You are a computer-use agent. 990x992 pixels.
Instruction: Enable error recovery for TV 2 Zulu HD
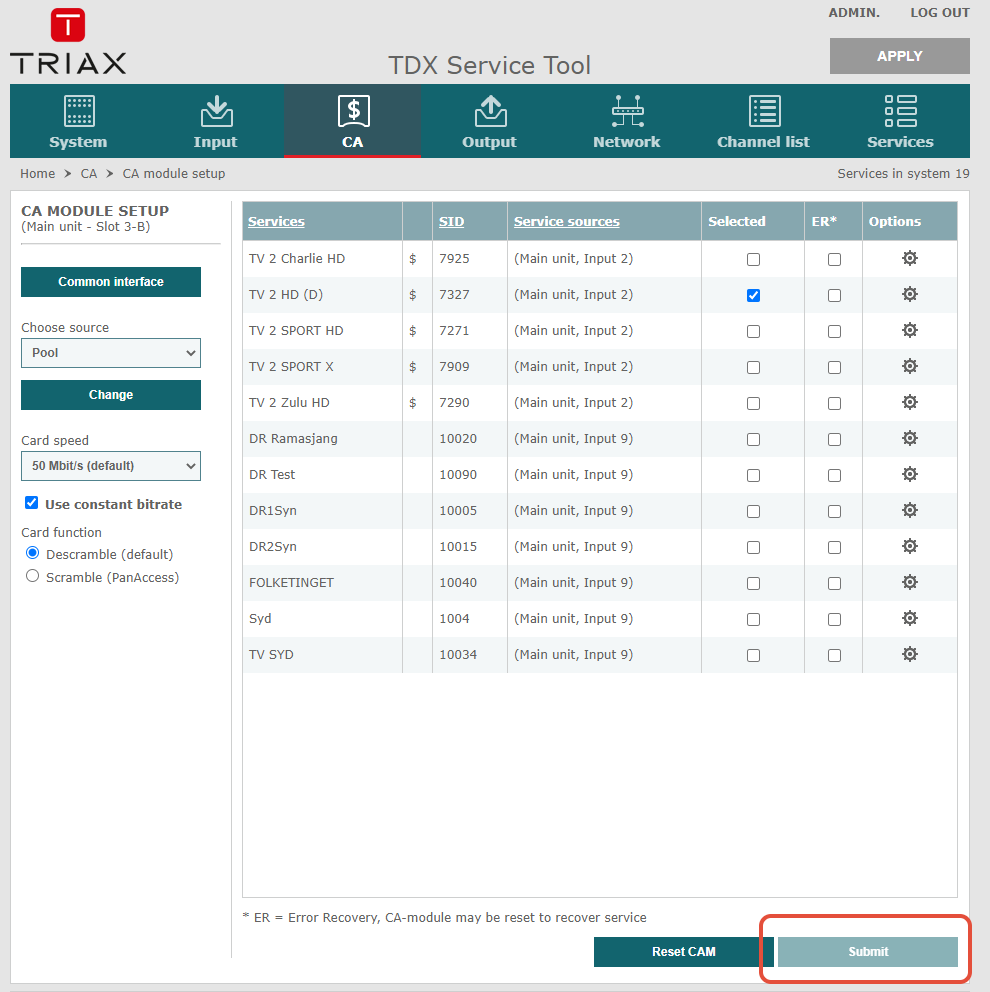[x=834, y=404]
